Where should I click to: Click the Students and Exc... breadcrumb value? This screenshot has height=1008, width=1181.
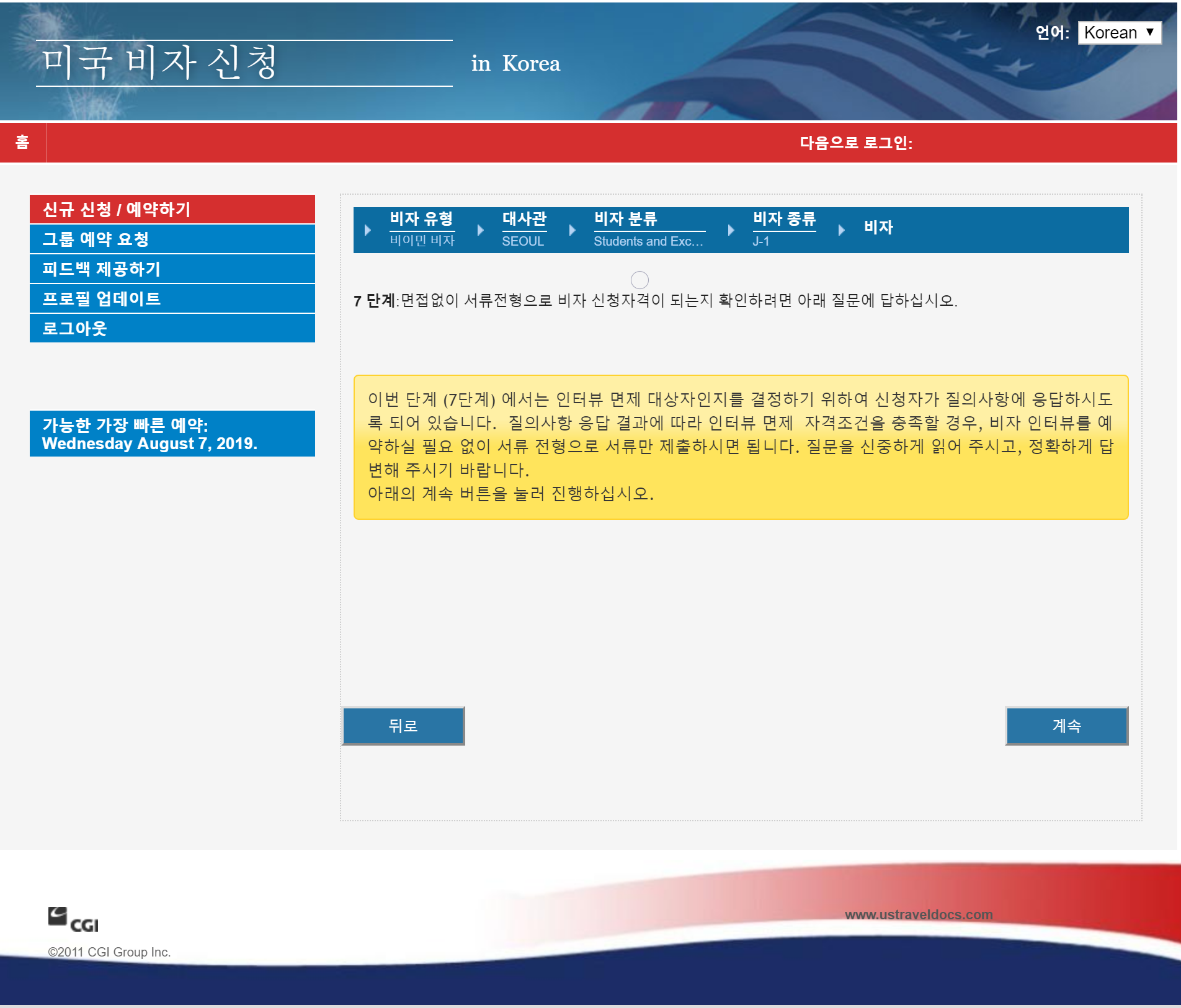coord(648,241)
